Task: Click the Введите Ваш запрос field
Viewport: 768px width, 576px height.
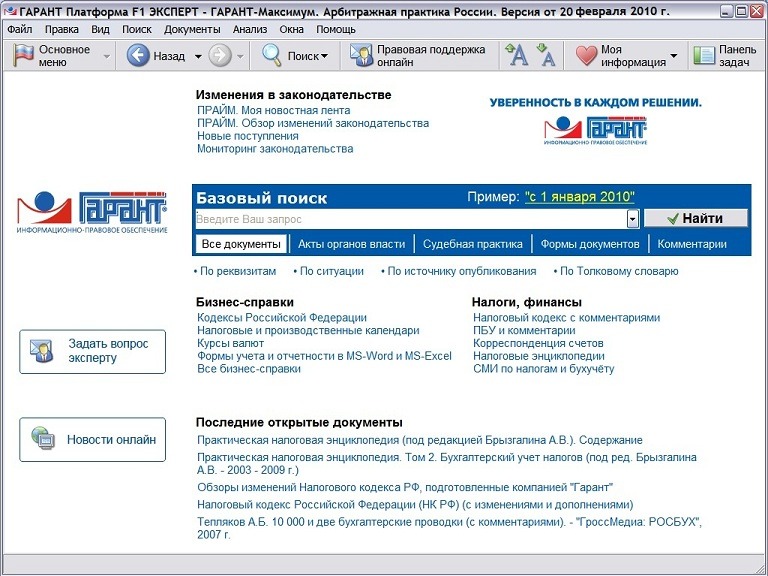Action: (x=411, y=219)
